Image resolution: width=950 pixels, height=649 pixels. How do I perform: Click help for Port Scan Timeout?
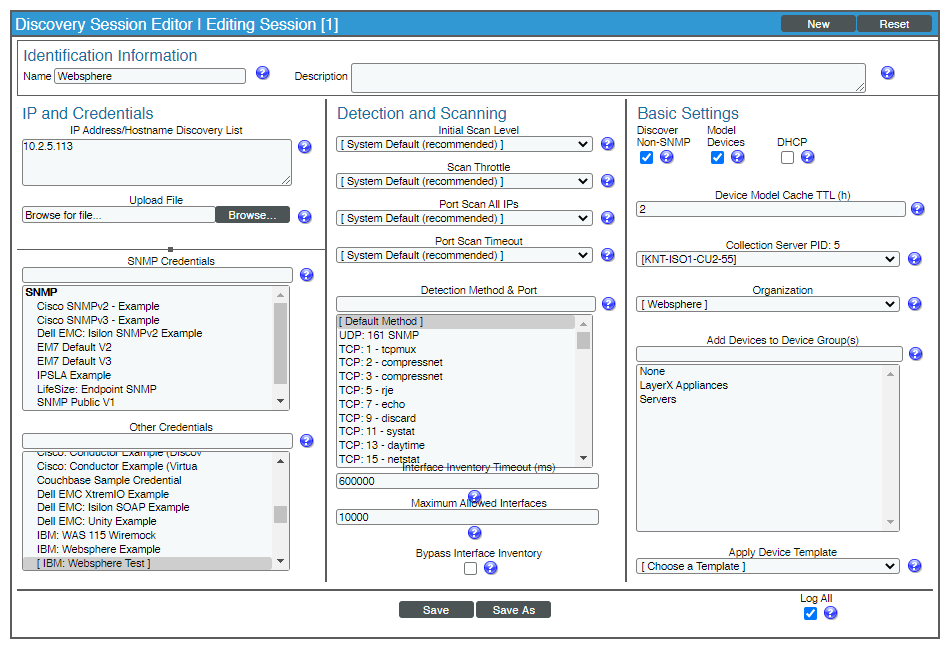click(x=607, y=255)
